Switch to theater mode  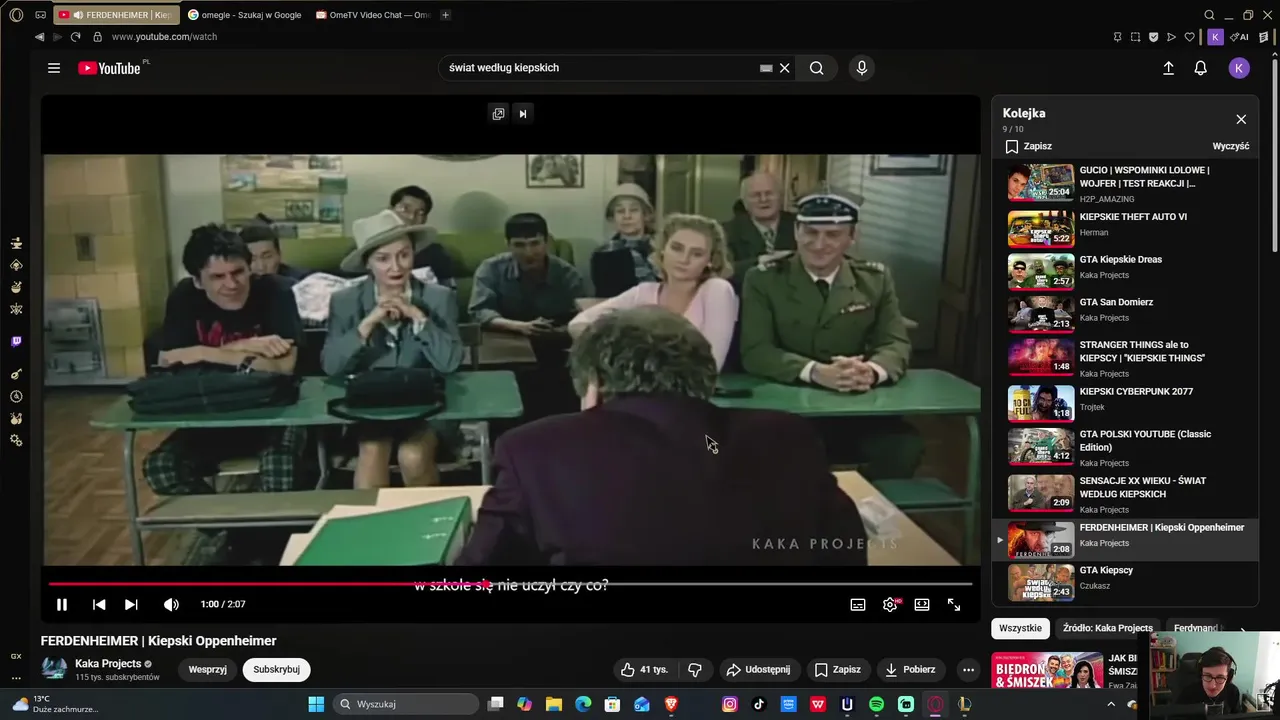point(922,604)
